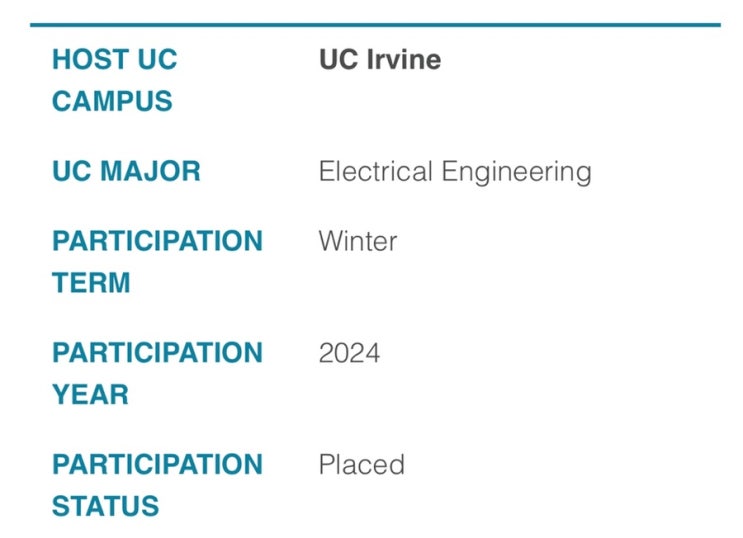Click the word "TERM" in the label
743x538 pixels.
91,283
